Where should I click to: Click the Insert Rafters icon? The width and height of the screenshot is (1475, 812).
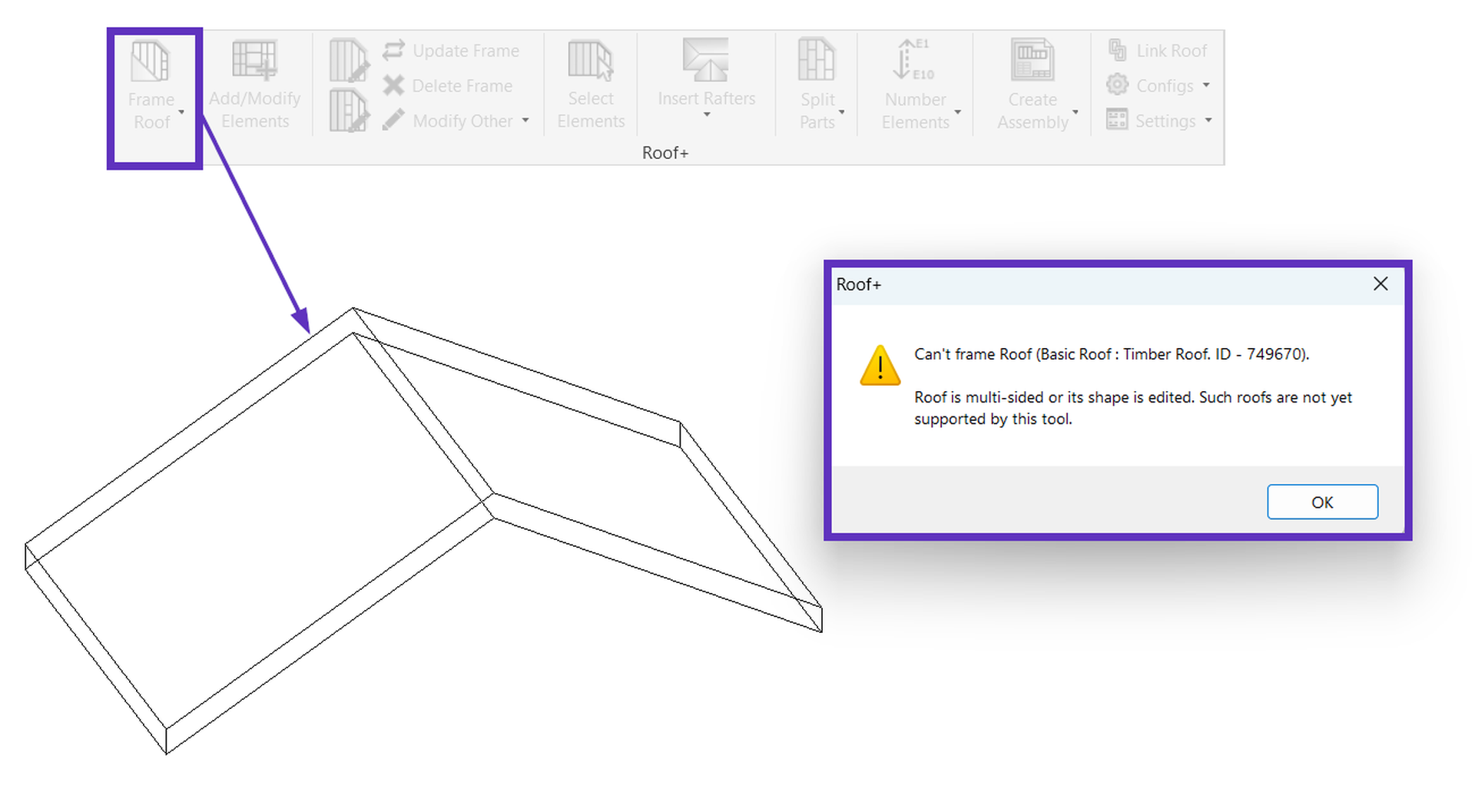pos(705,59)
